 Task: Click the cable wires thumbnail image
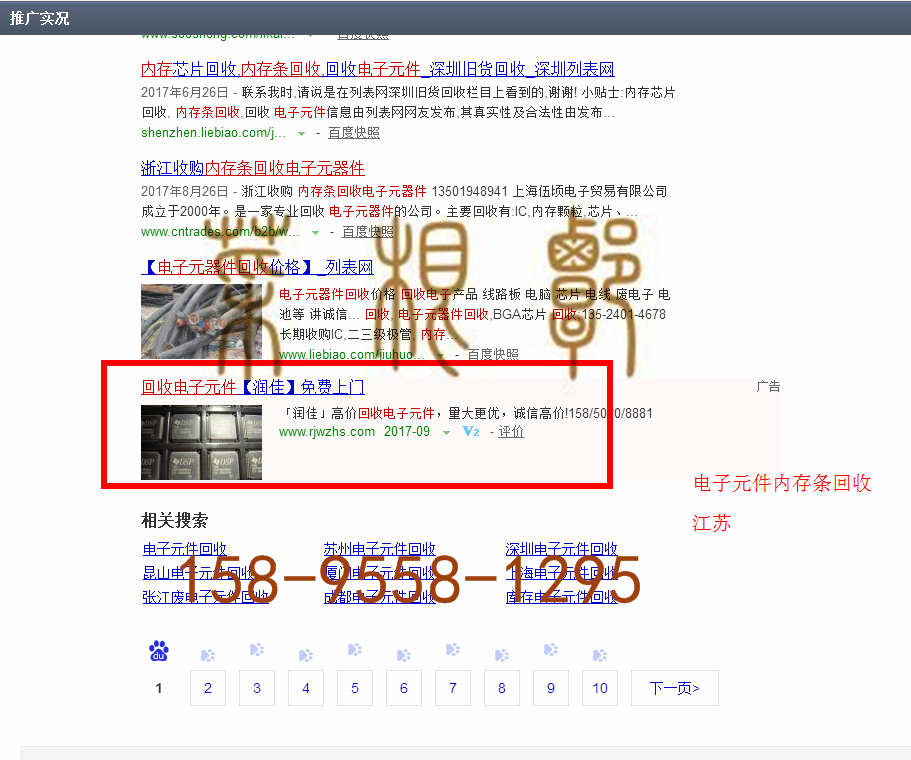pyautogui.click(x=201, y=321)
